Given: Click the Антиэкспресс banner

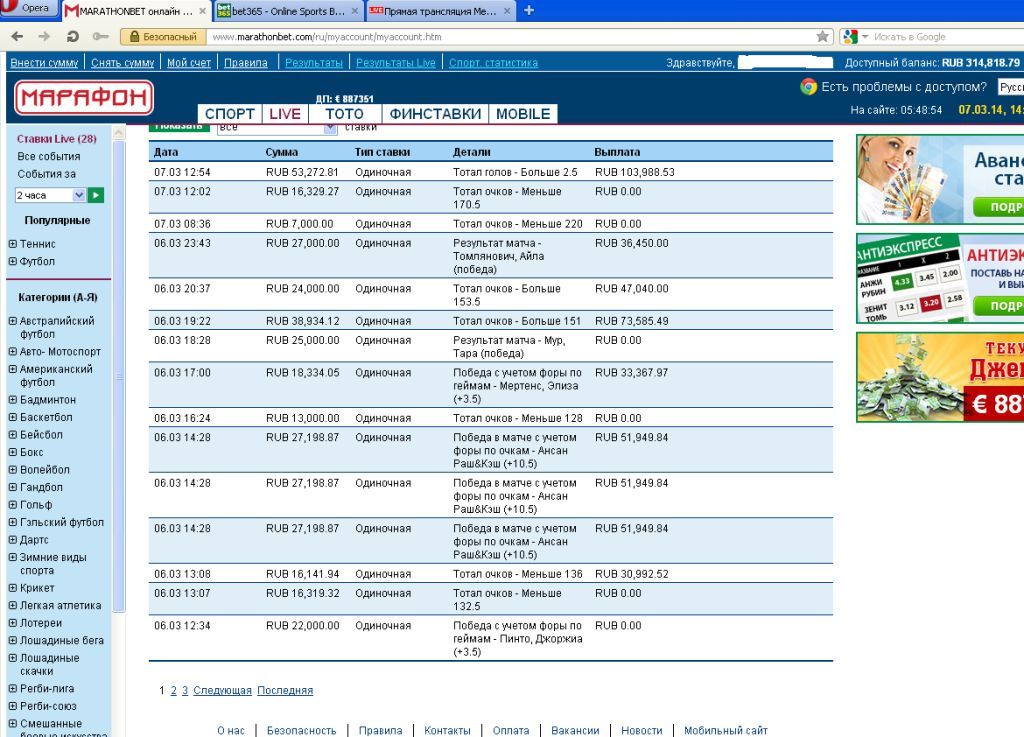Looking at the screenshot, I should pos(940,278).
